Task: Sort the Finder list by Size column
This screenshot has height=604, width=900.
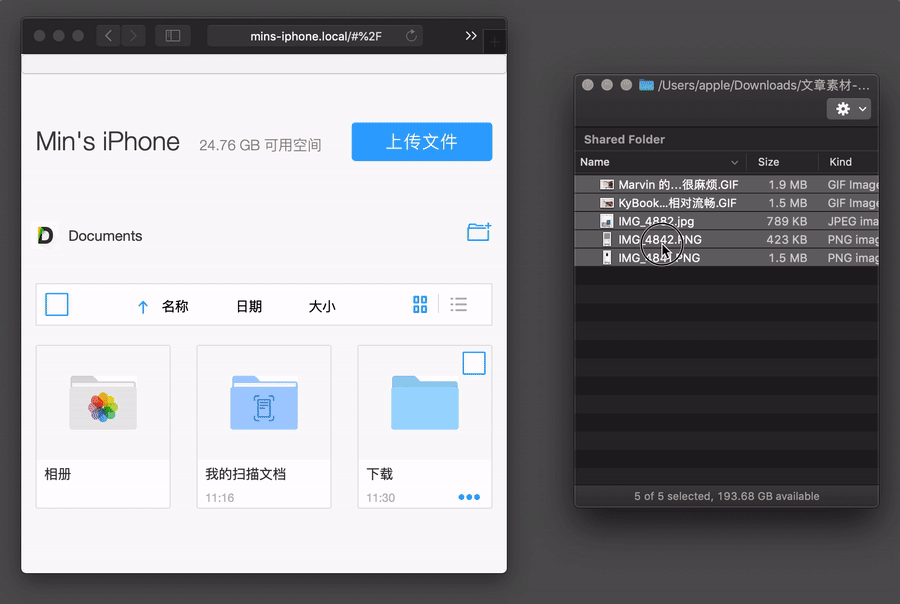Action: click(782, 162)
